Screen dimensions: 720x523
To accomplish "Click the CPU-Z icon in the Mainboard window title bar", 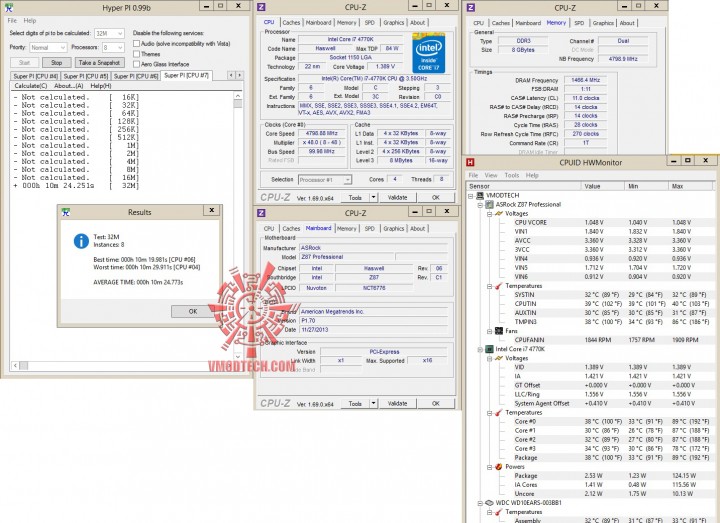I will coord(261,213).
